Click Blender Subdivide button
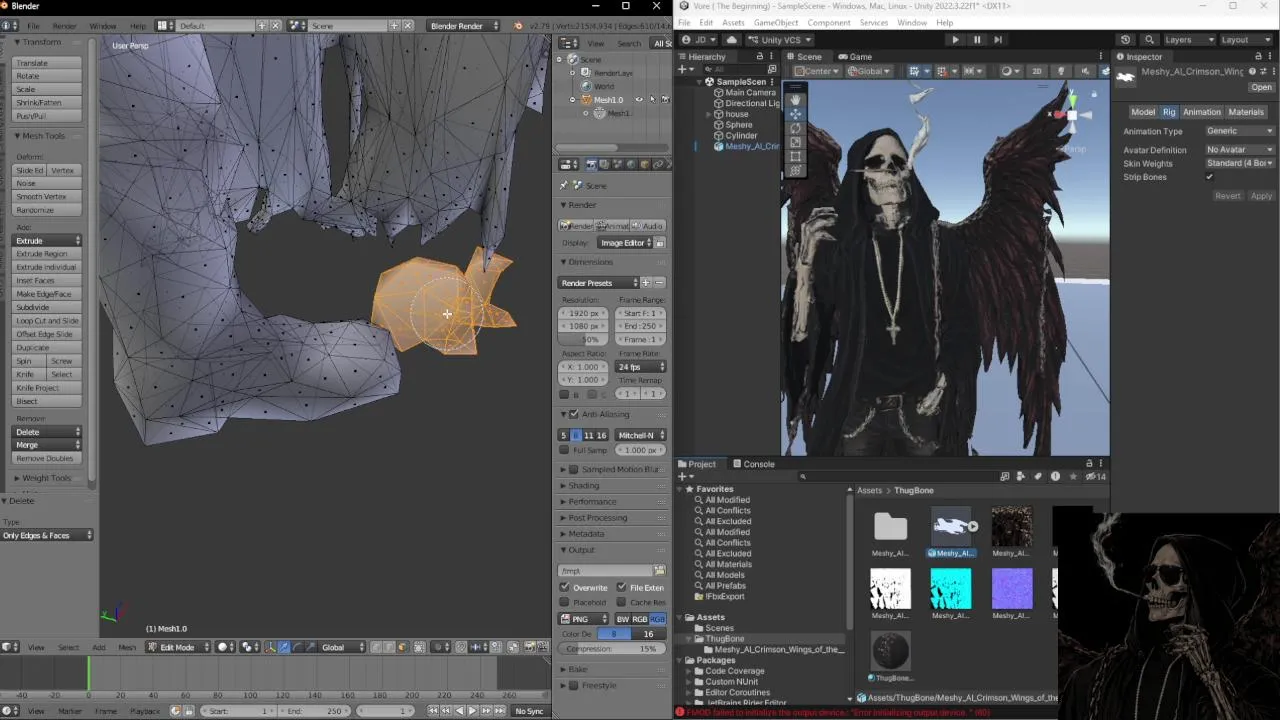 [x=47, y=307]
